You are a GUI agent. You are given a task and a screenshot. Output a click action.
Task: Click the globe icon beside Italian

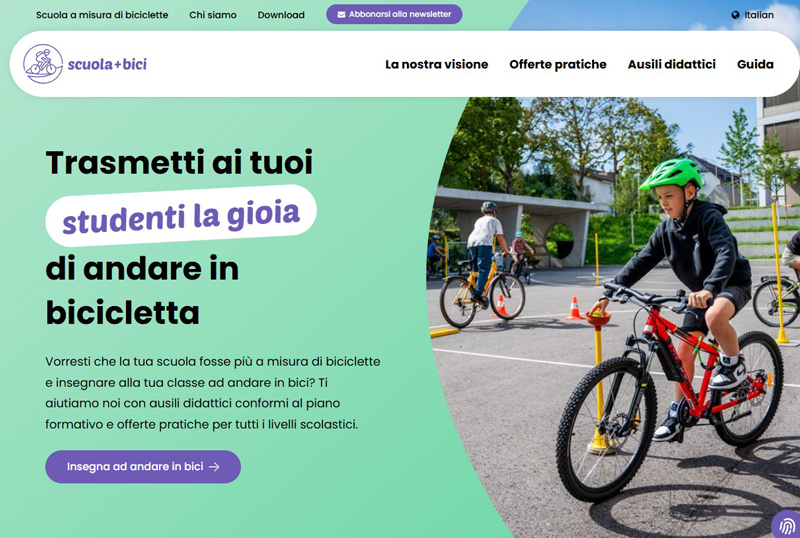(x=735, y=15)
